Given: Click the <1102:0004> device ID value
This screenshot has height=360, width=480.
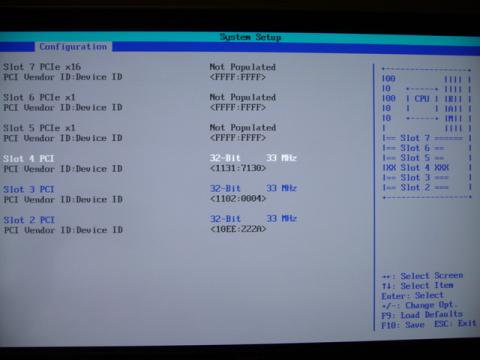Looking at the screenshot, I should tap(238, 198).
